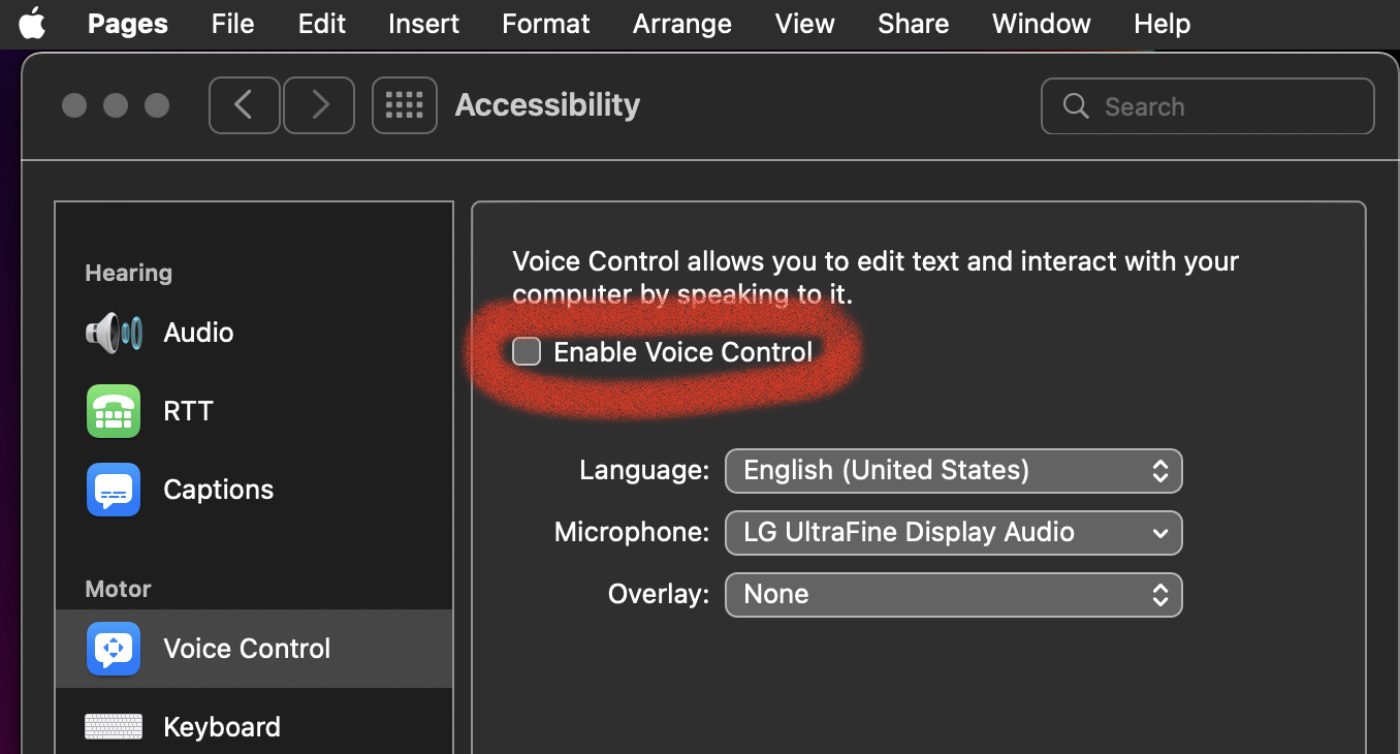The image size is (1400, 754).
Task: Select the RTT phone icon
Action: [x=113, y=411]
